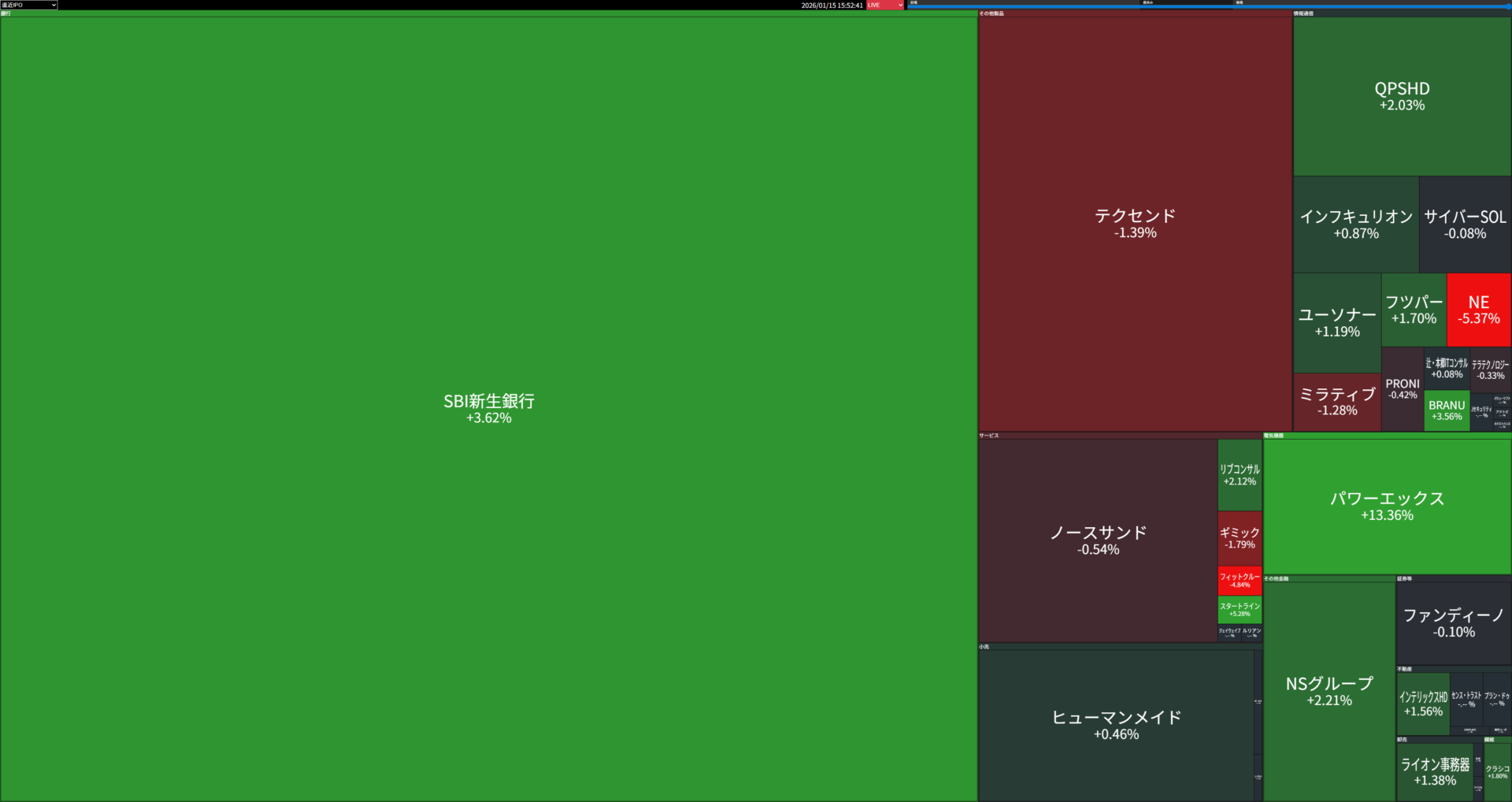Open the 直近IPO category dropdown
This screenshot has height=802, width=1512.
(x=29, y=5)
